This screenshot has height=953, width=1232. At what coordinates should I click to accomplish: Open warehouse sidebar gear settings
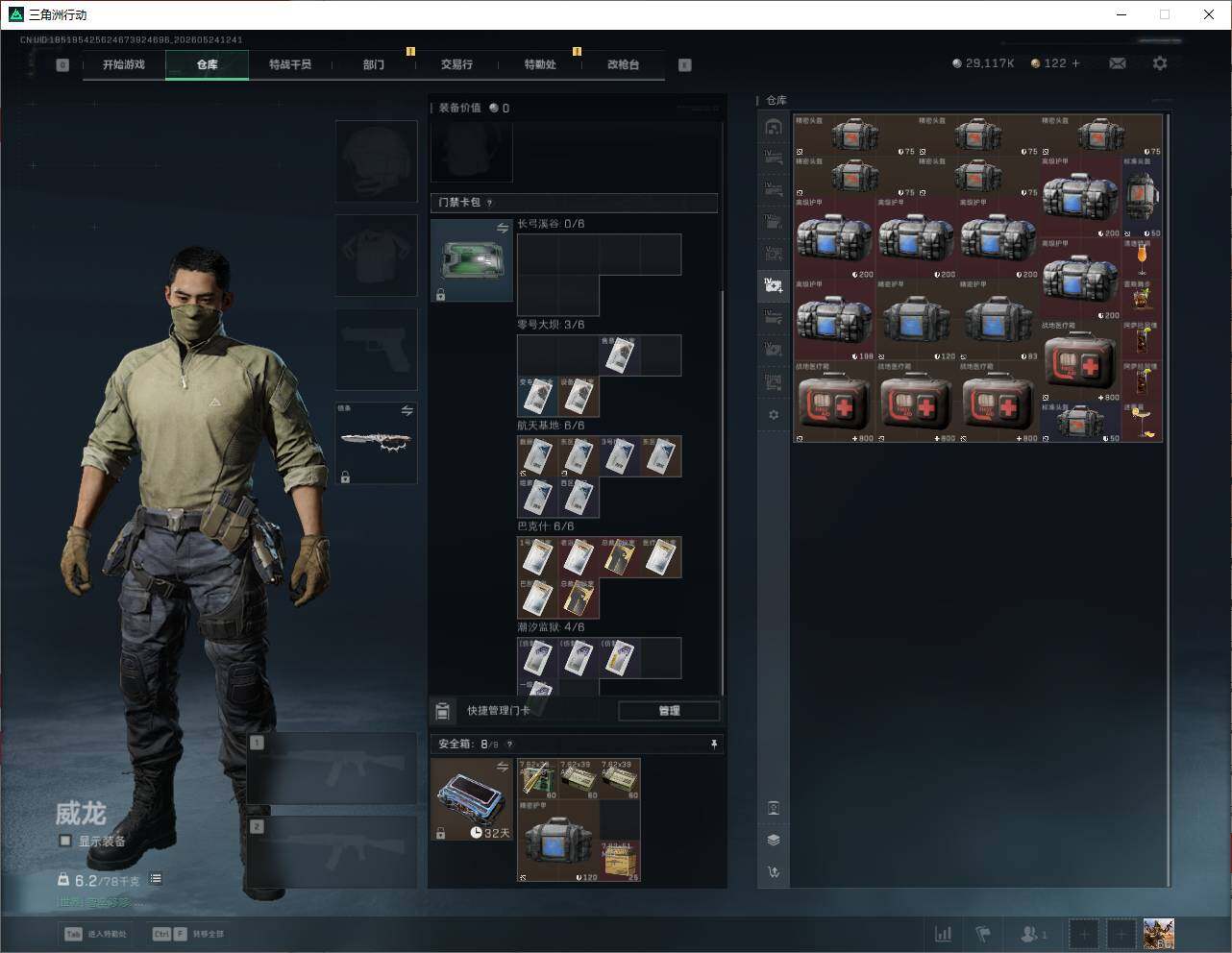coord(774,415)
